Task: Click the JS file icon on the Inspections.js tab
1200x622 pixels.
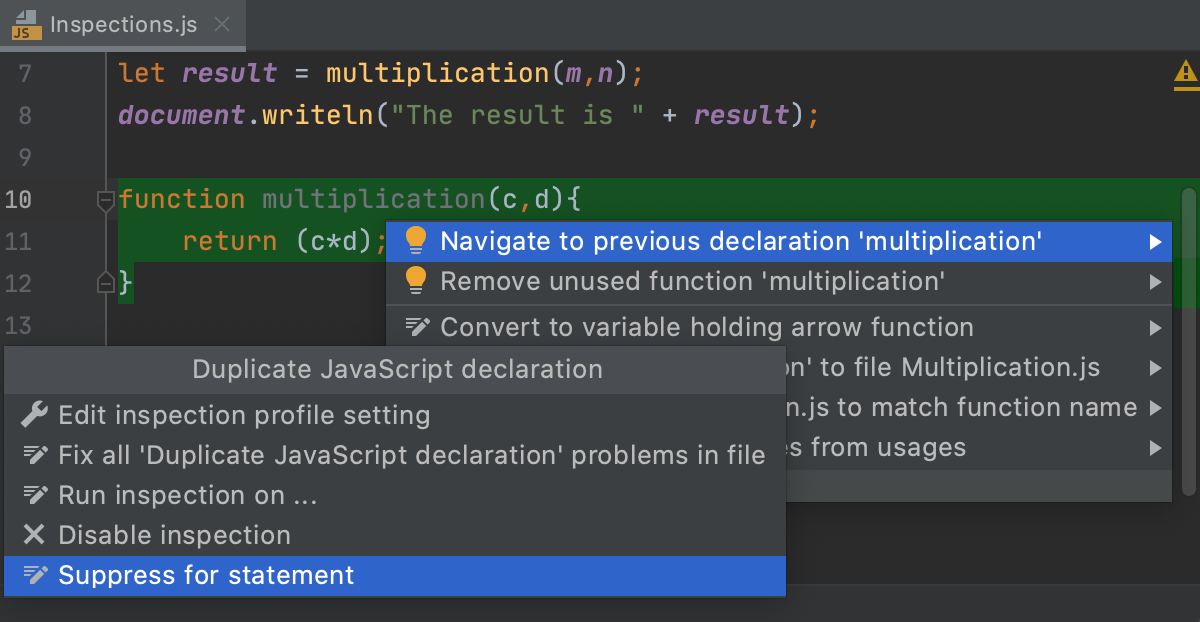Action: pyautogui.click(x=26, y=25)
